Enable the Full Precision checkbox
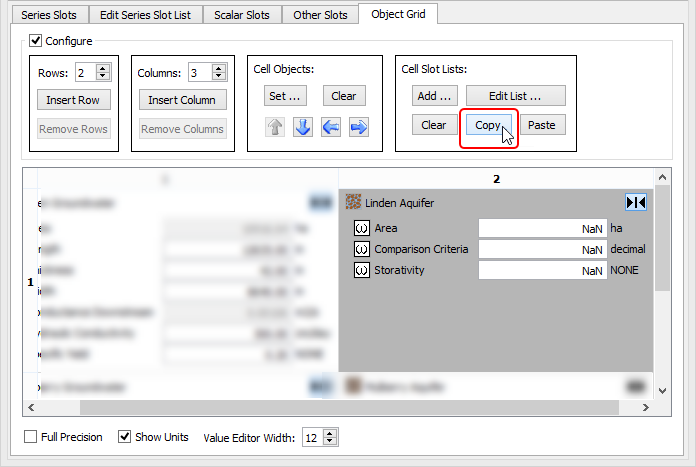696x467 pixels. coord(32,437)
